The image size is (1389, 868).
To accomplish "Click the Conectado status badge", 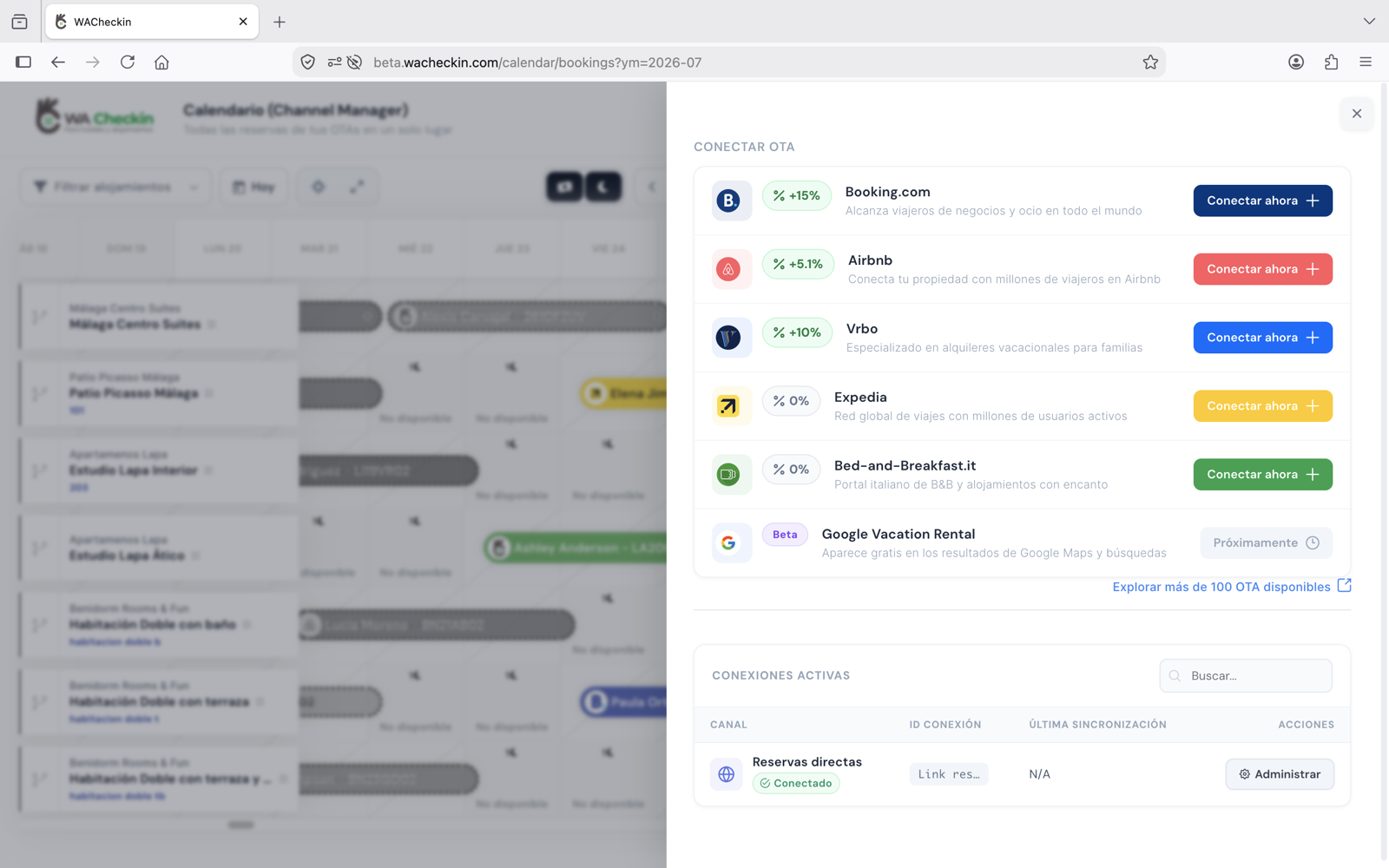I will click(x=796, y=784).
